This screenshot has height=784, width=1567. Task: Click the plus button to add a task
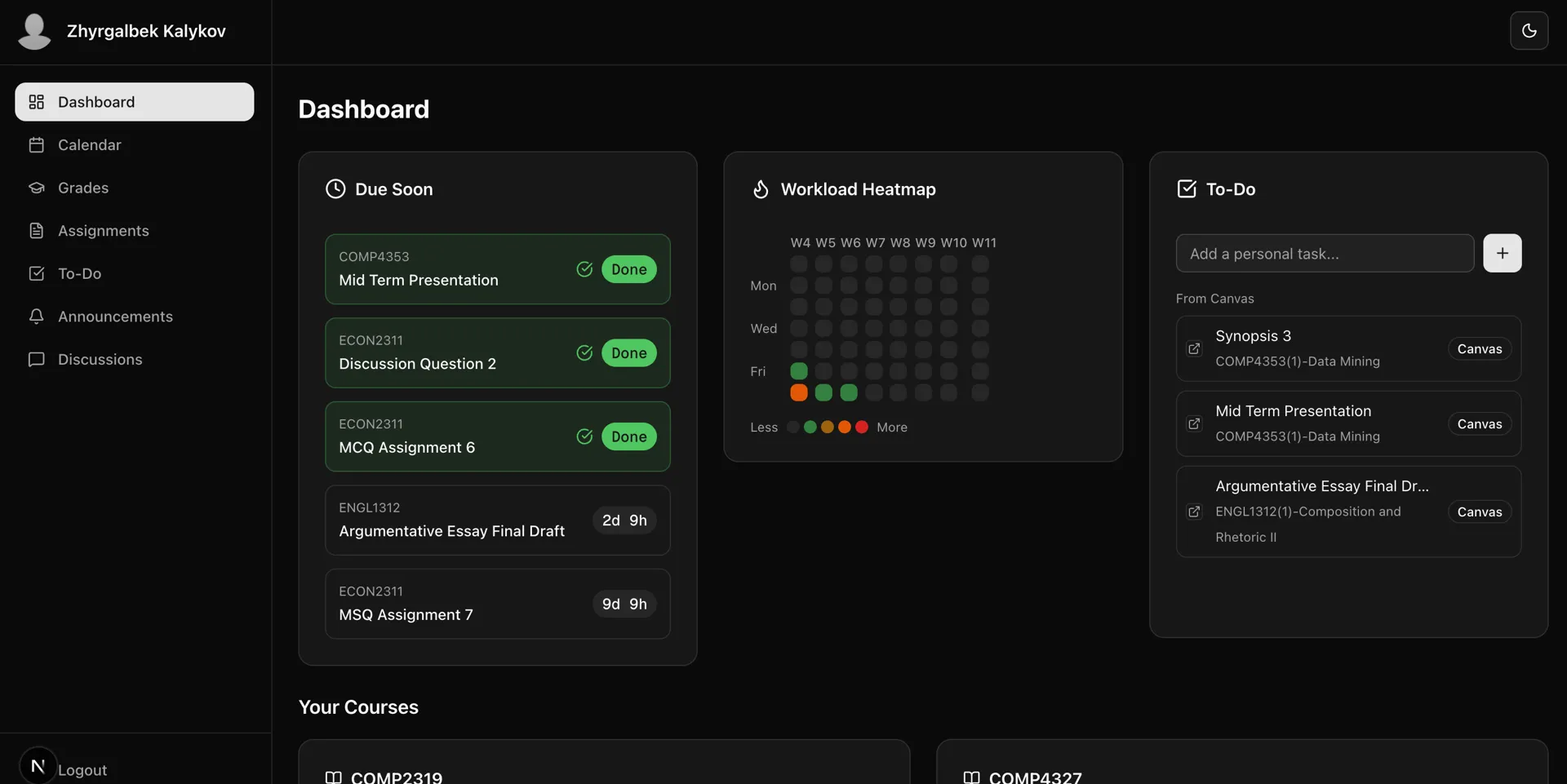click(x=1503, y=253)
